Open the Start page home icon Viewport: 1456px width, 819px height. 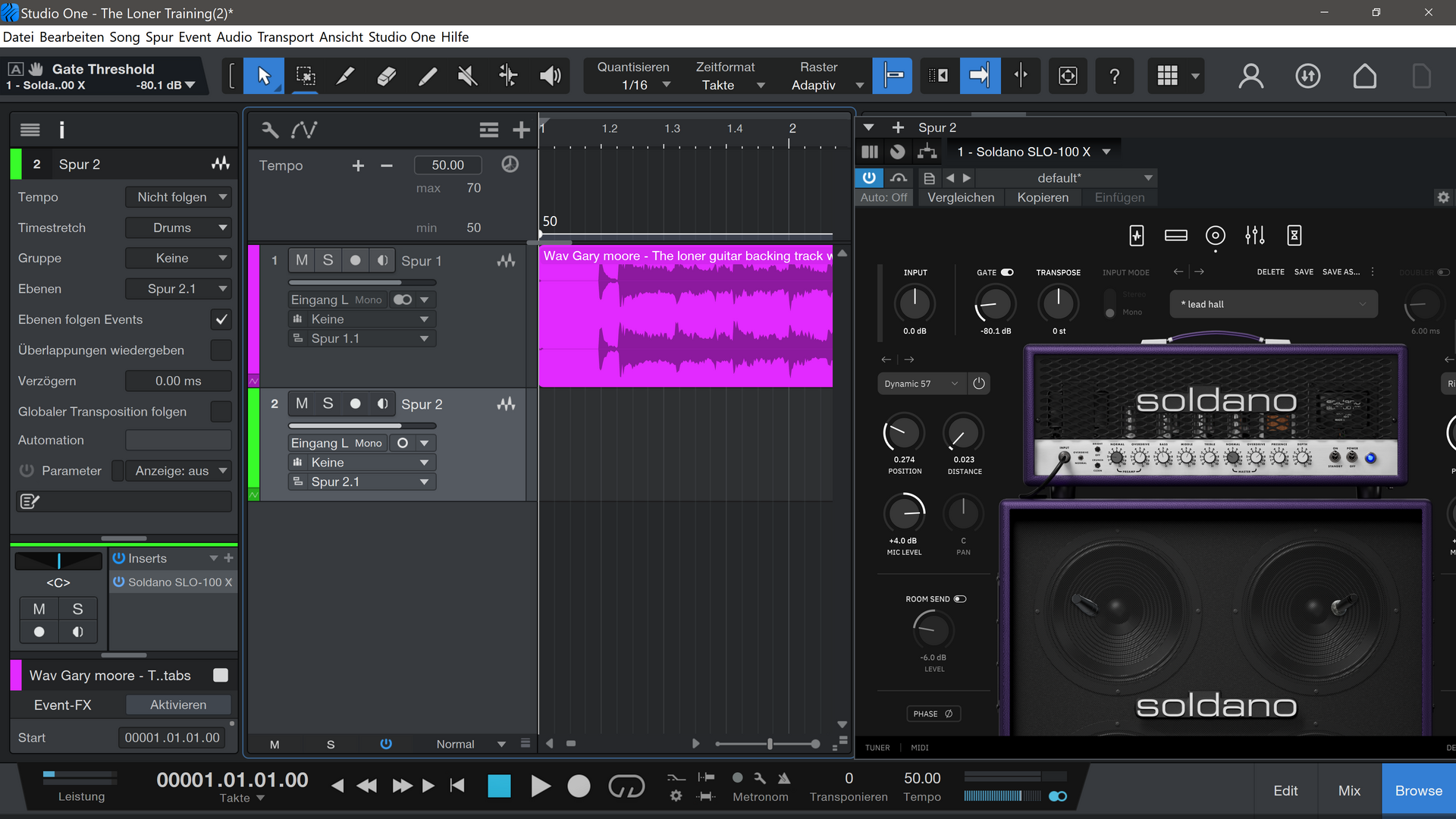pyautogui.click(x=1364, y=76)
